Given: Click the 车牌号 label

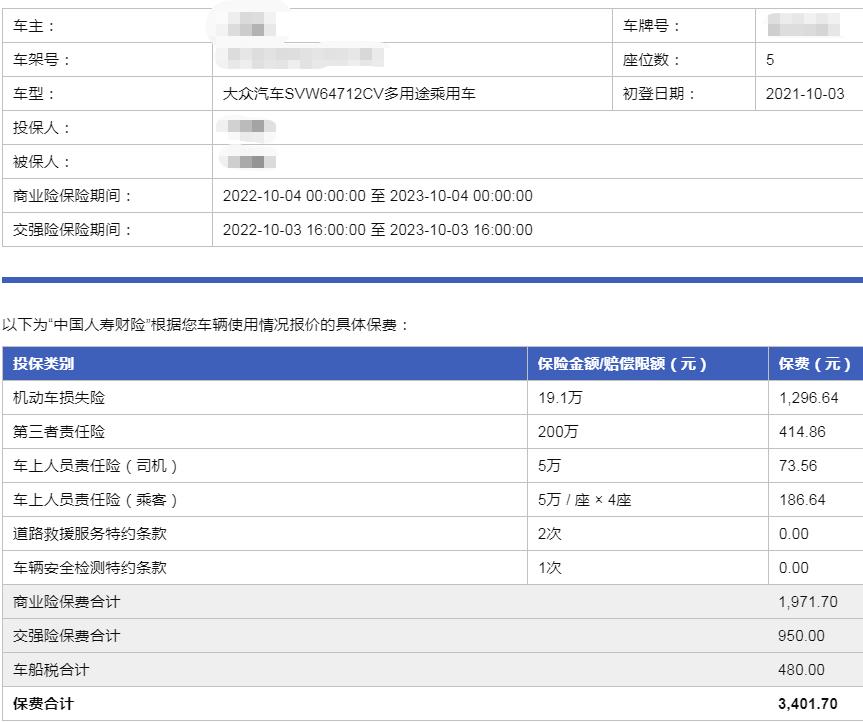Looking at the screenshot, I should 651,26.
